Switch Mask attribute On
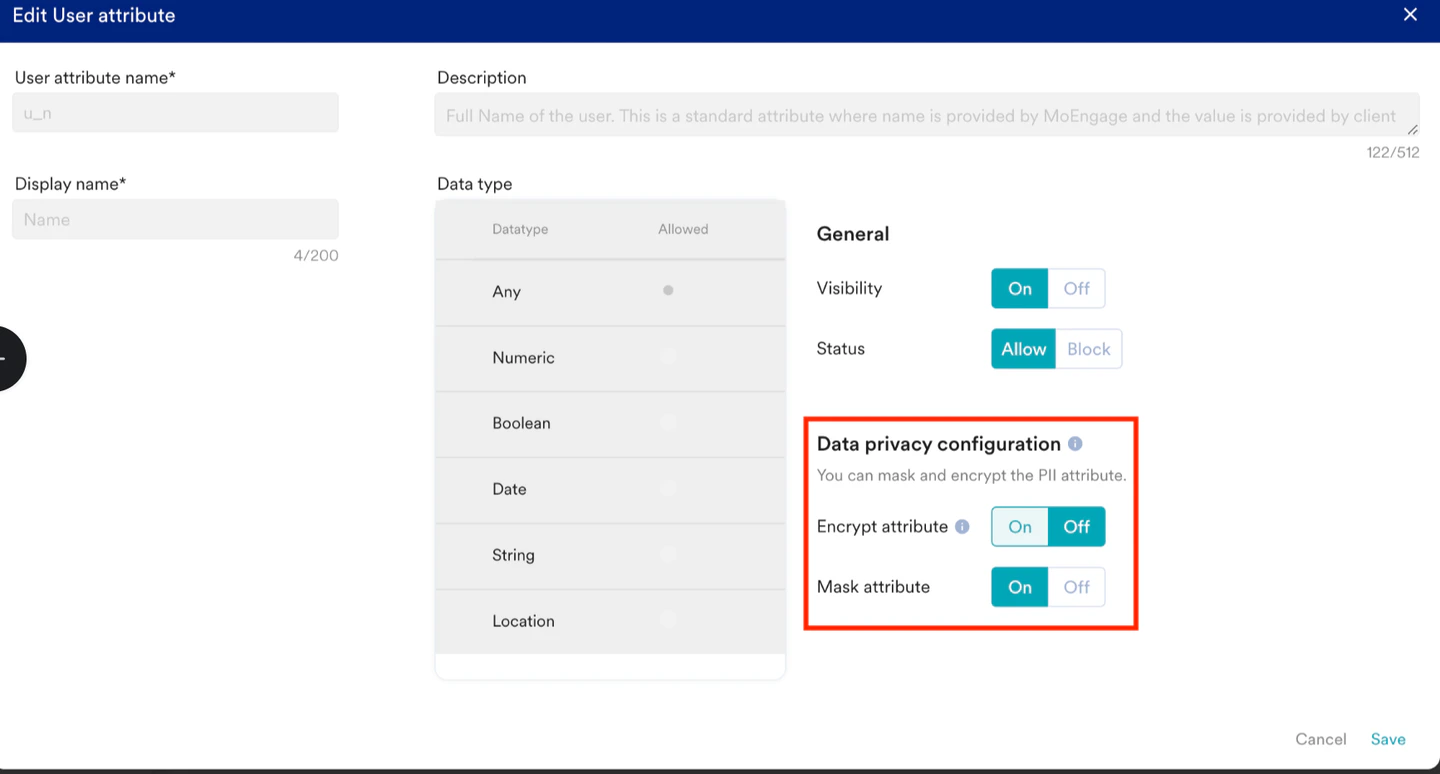 (1019, 587)
